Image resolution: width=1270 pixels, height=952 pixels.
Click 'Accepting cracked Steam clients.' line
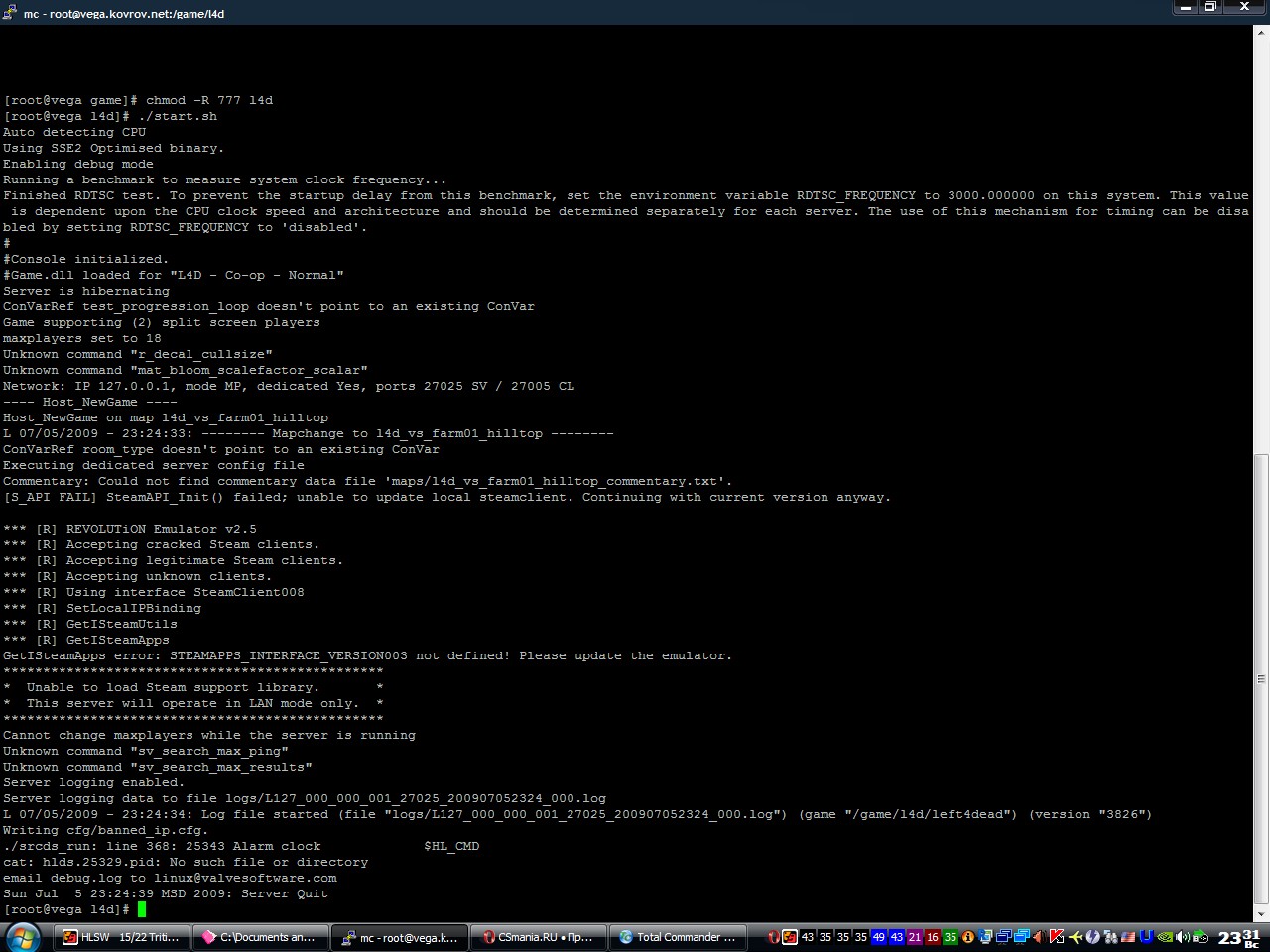click(162, 544)
